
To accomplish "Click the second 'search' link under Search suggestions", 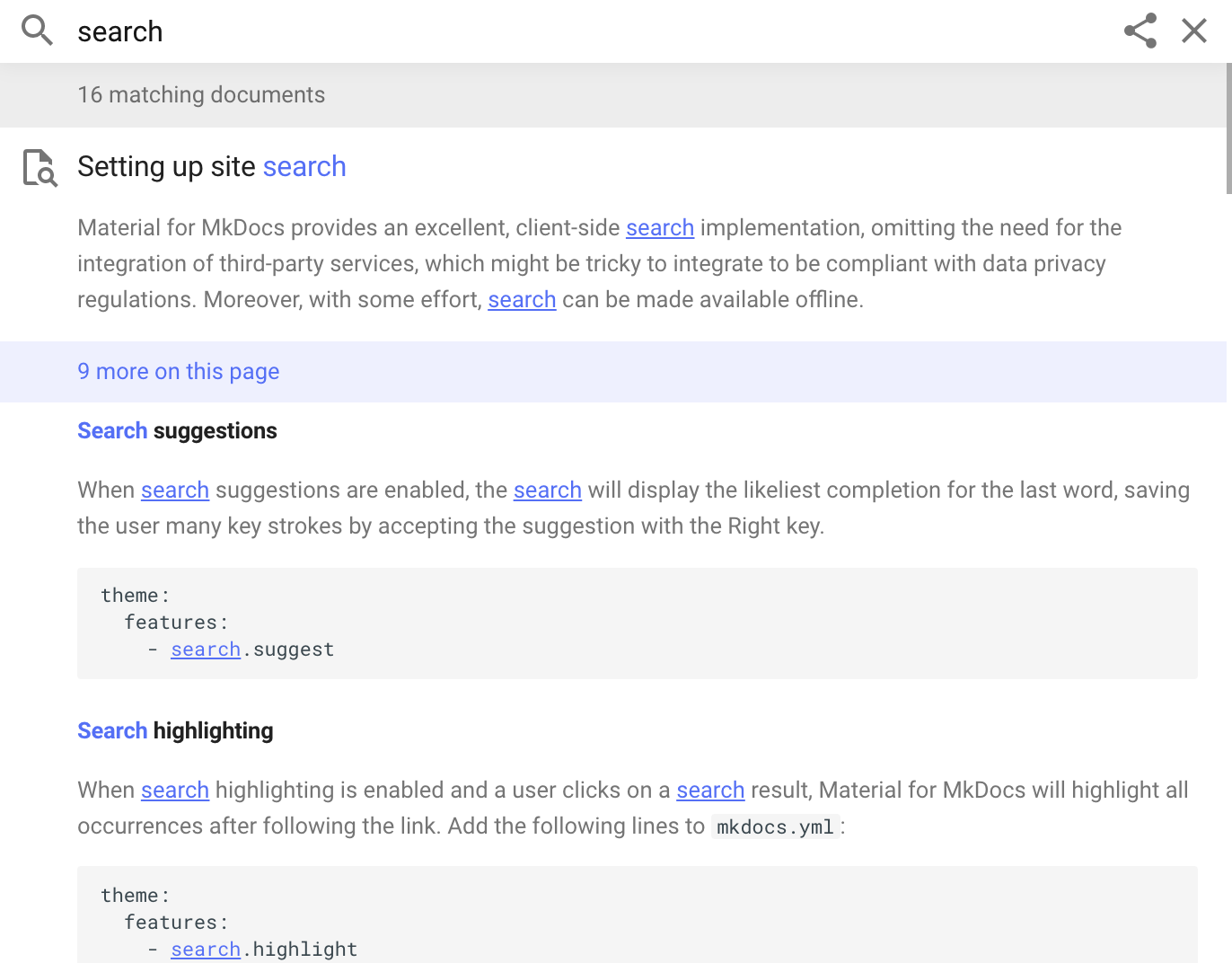I will click(547, 490).
